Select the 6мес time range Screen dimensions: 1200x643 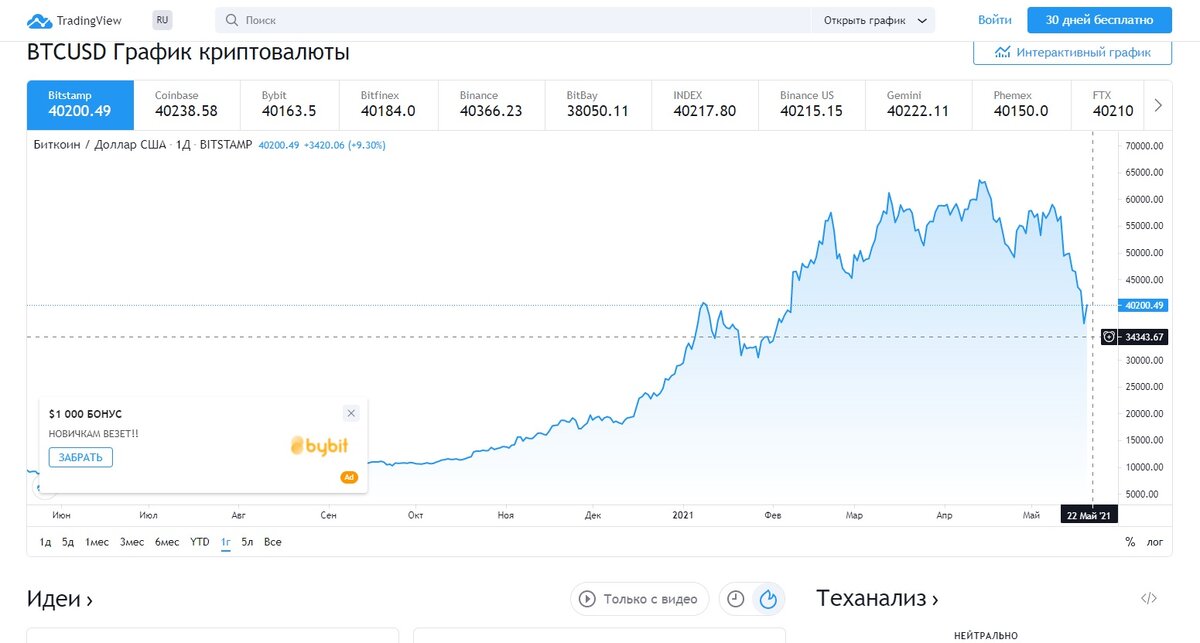tap(166, 542)
